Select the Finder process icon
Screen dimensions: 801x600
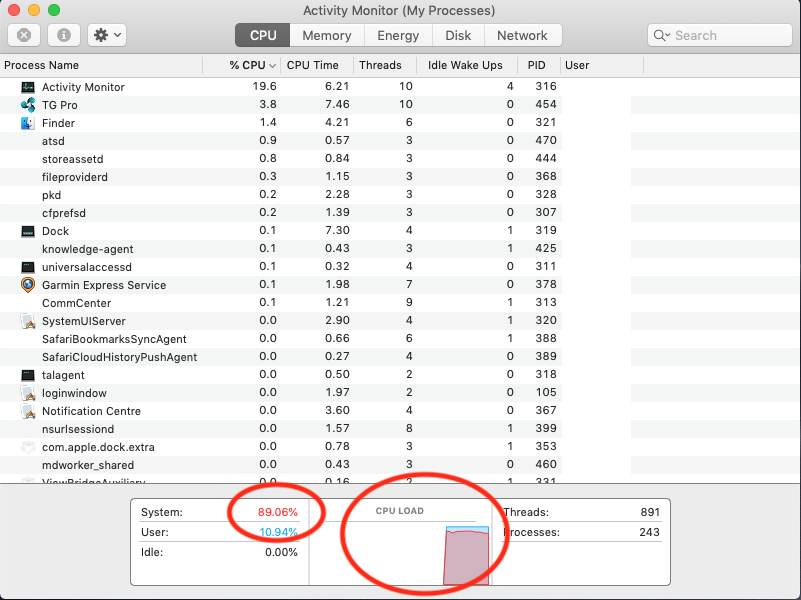tap(28, 123)
